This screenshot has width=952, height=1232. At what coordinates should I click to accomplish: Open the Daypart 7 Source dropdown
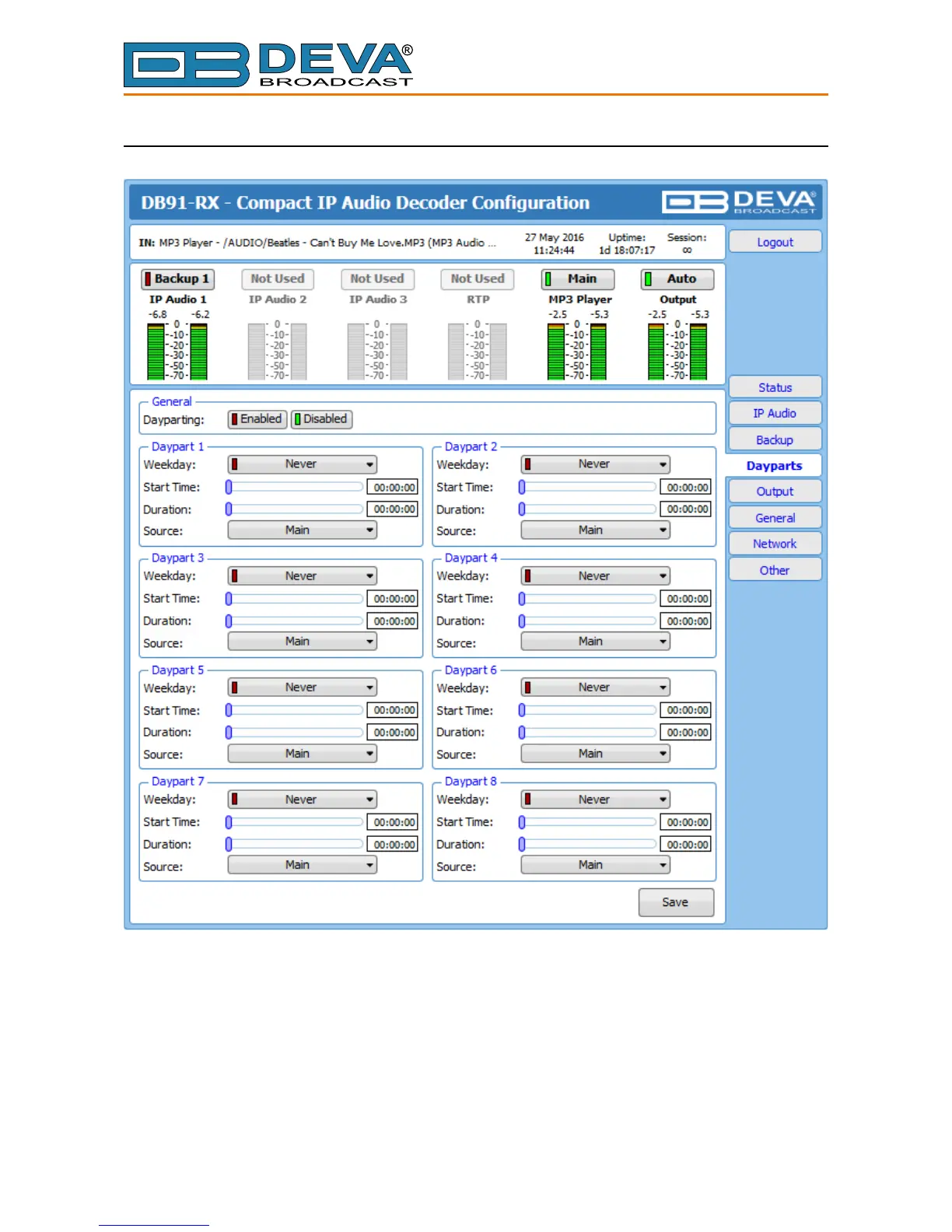click(303, 865)
